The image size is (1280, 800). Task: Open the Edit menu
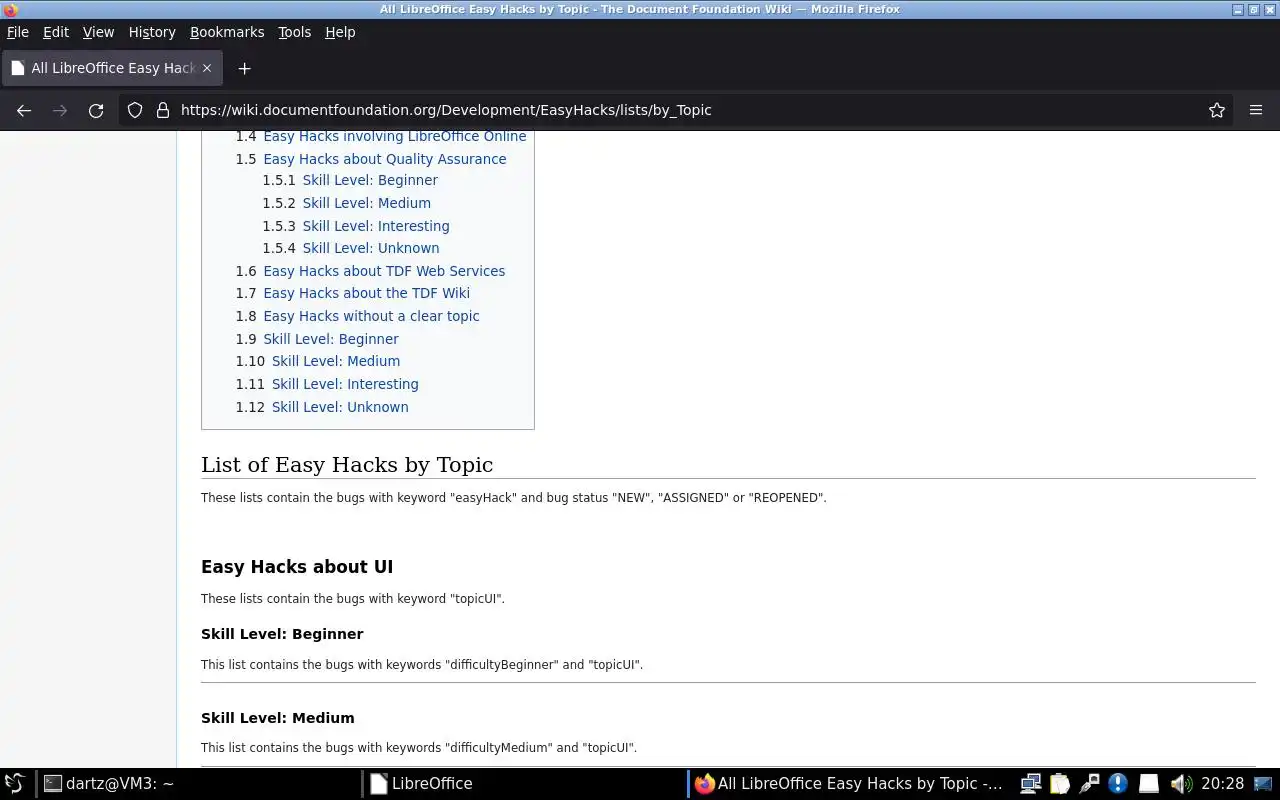click(56, 32)
